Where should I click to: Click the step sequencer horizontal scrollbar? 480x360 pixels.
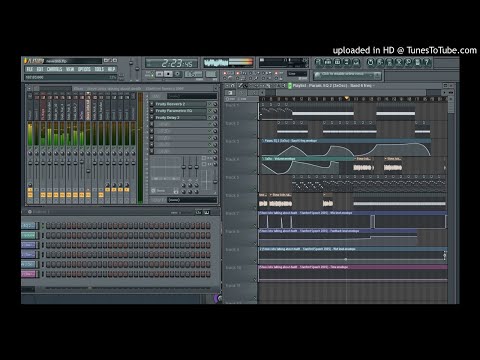pyautogui.click(x=128, y=288)
